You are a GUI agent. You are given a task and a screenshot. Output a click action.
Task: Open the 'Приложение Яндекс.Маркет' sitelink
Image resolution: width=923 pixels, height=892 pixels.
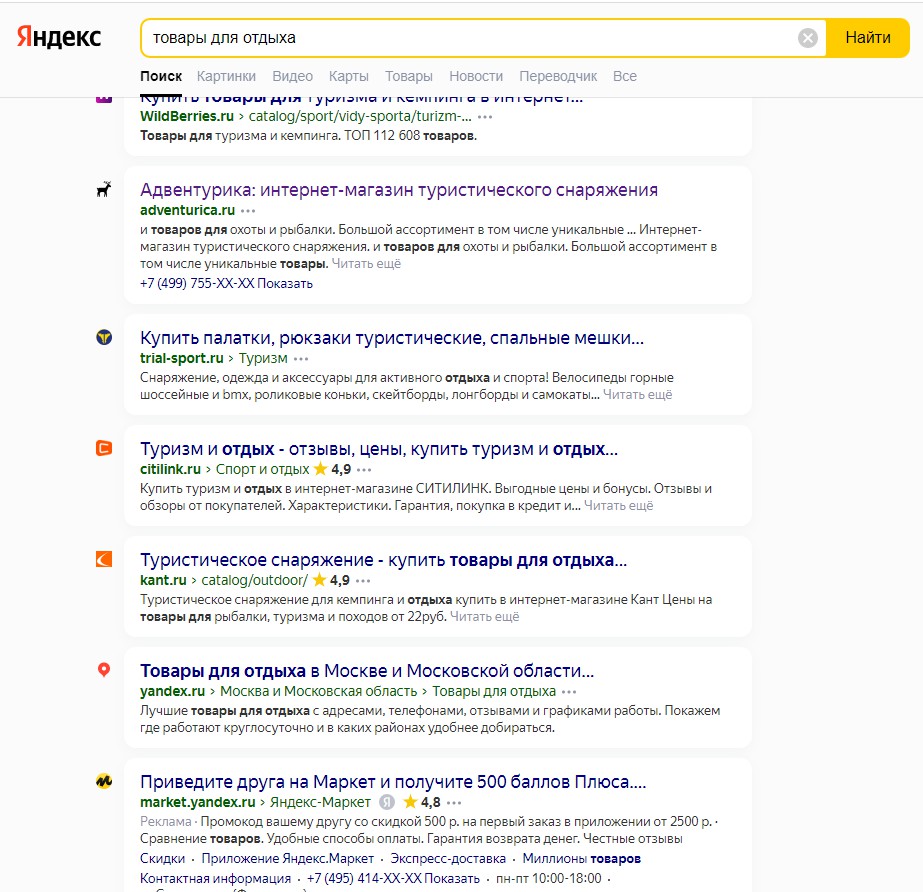[288, 858]
